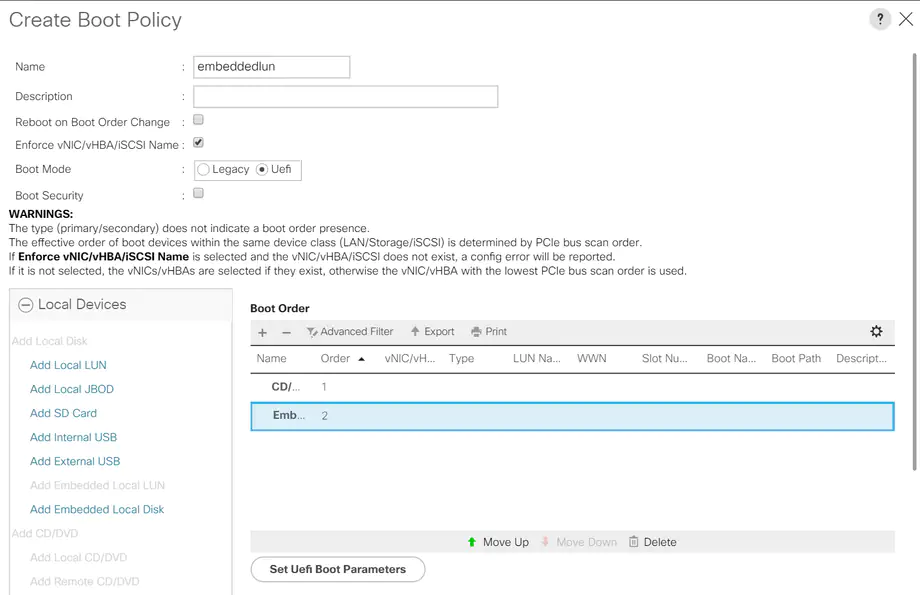Select the Uefi boot mode radio button

coord(262,170)
